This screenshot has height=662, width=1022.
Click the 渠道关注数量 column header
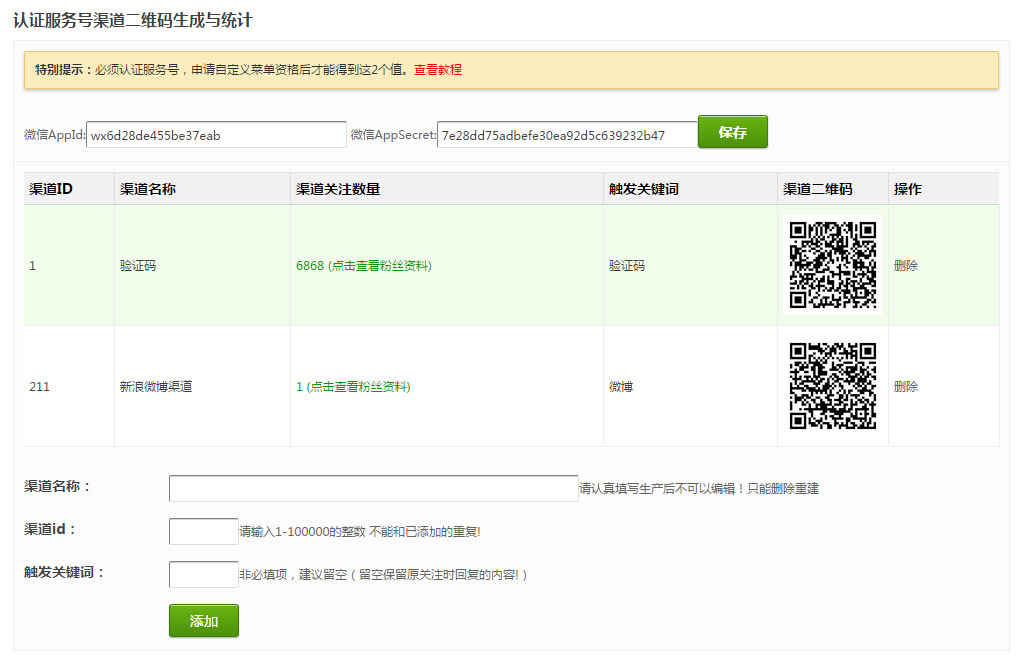pyautogui.click(x=338, y=189)
